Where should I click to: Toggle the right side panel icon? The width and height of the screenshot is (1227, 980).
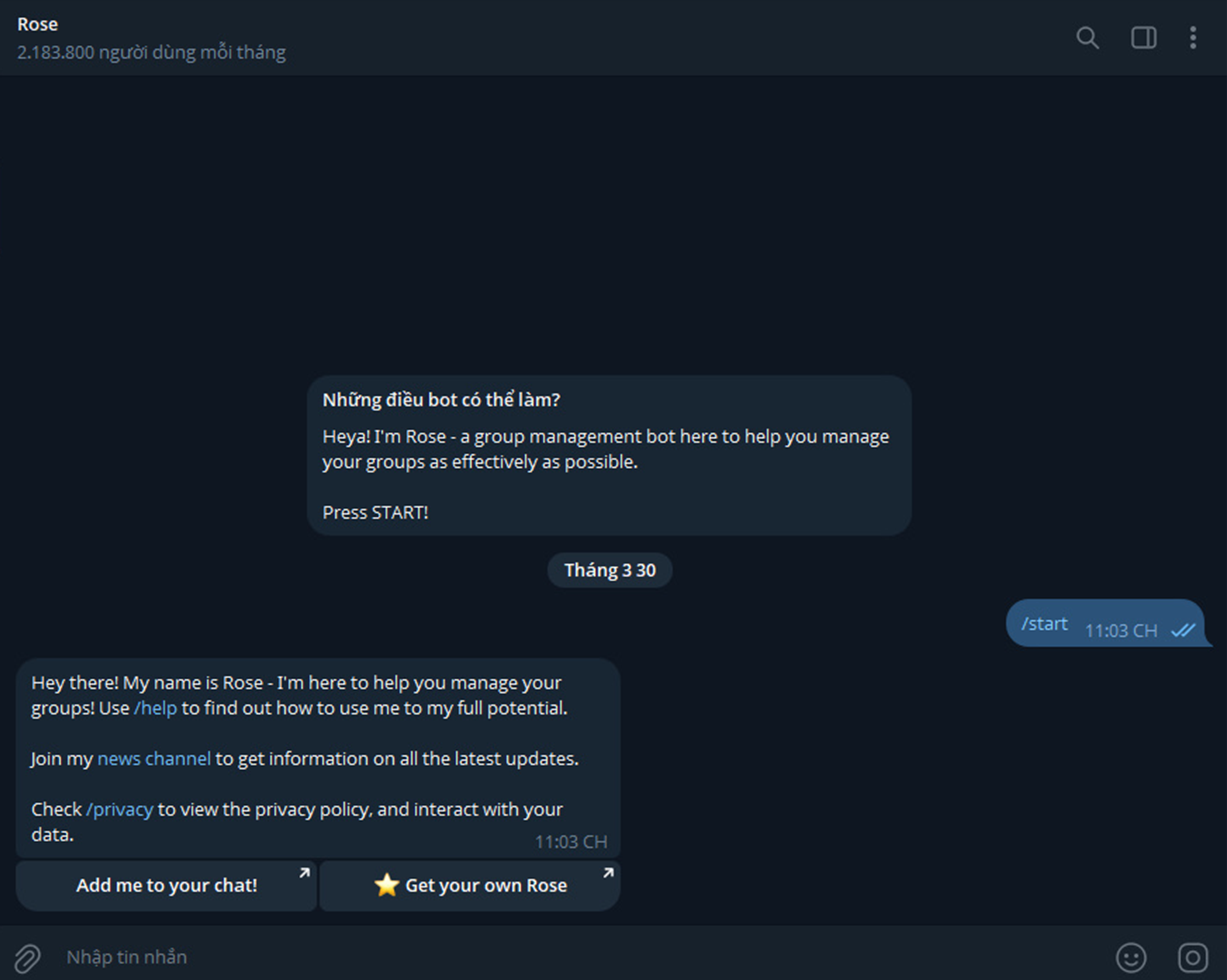1143,38
